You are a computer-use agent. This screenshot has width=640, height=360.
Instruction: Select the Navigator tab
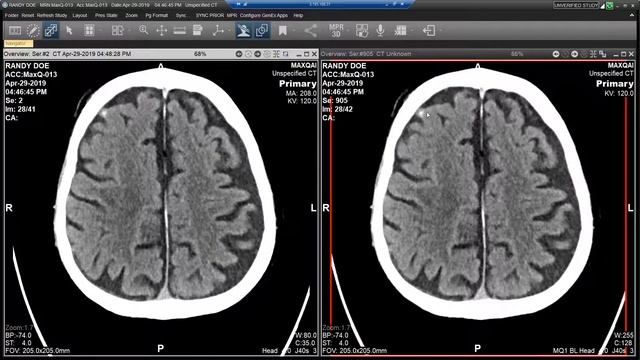click(x=18, y=43)
